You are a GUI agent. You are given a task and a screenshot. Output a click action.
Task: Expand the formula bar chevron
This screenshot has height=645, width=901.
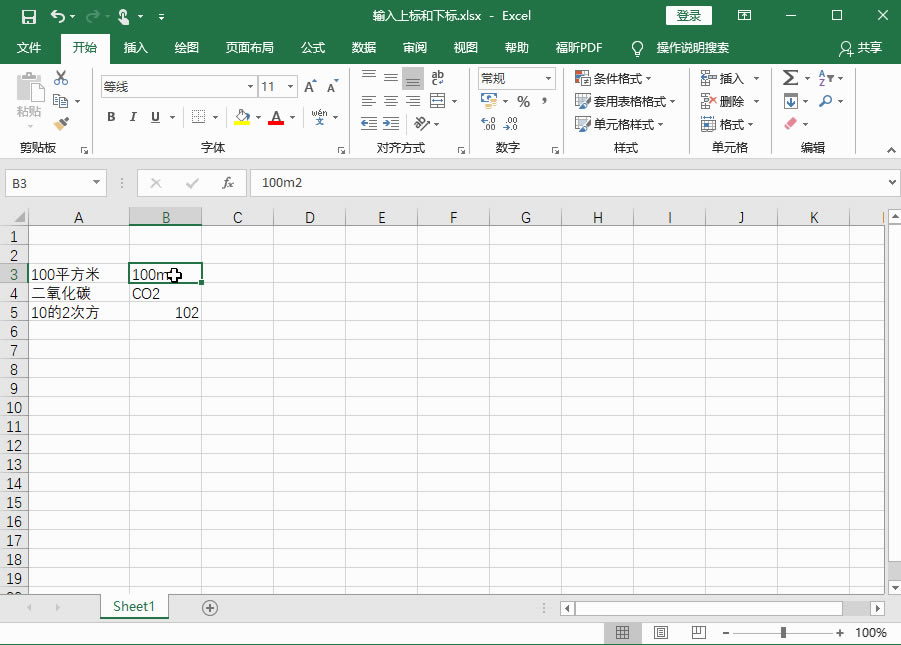click(892, 182)
